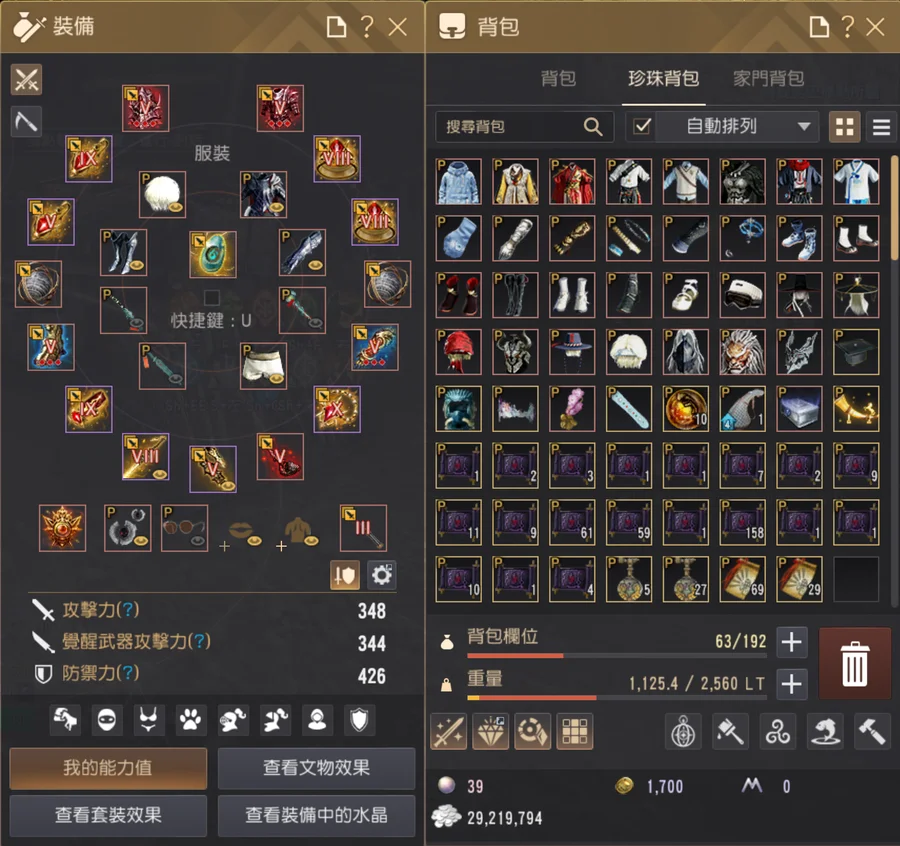Open the 自動排列 dropdown arrow
Viewport: 900px width, 846px height.
click(x=804, y=126)
